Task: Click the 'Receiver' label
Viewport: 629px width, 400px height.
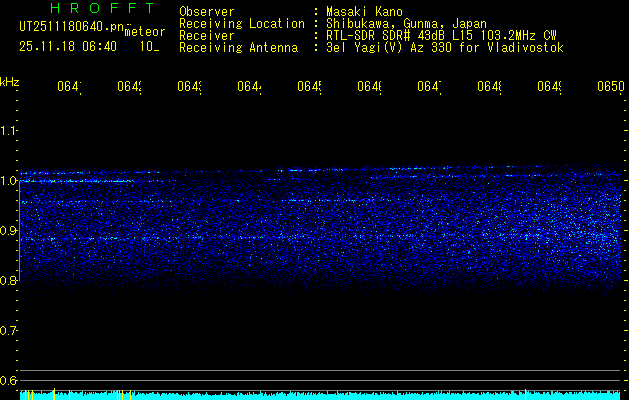Action: tap(207, 36)
